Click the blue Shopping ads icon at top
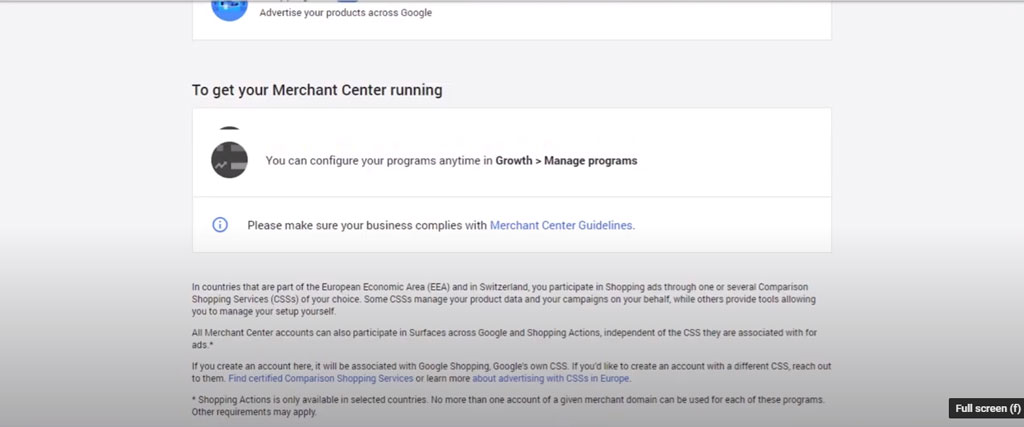 point(229,8)
